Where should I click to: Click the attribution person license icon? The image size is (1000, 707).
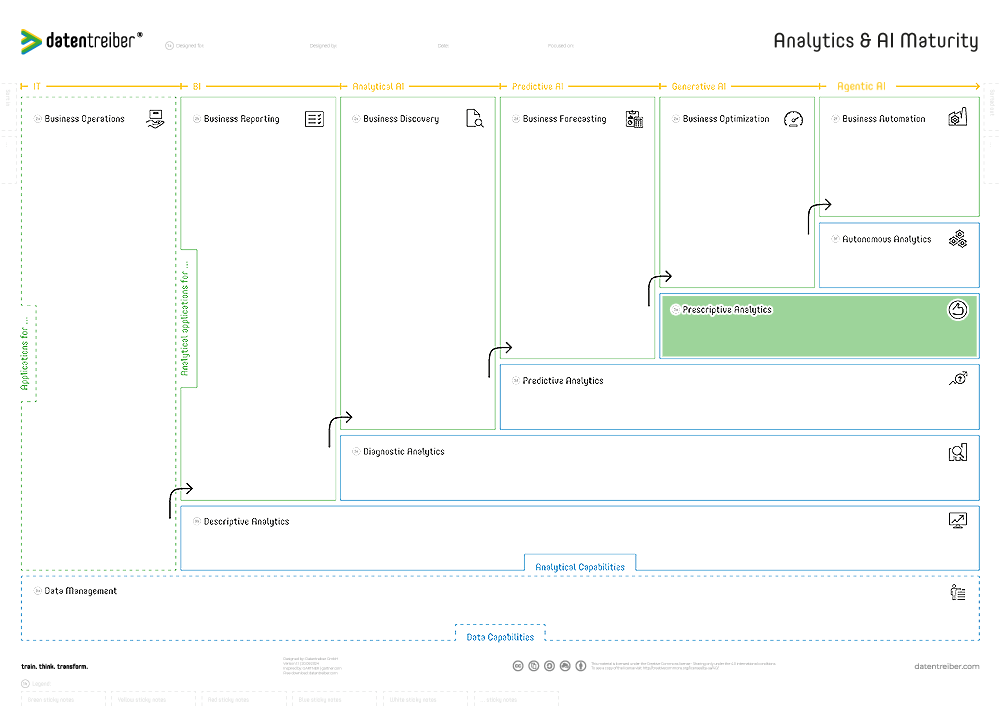point(580,666)
